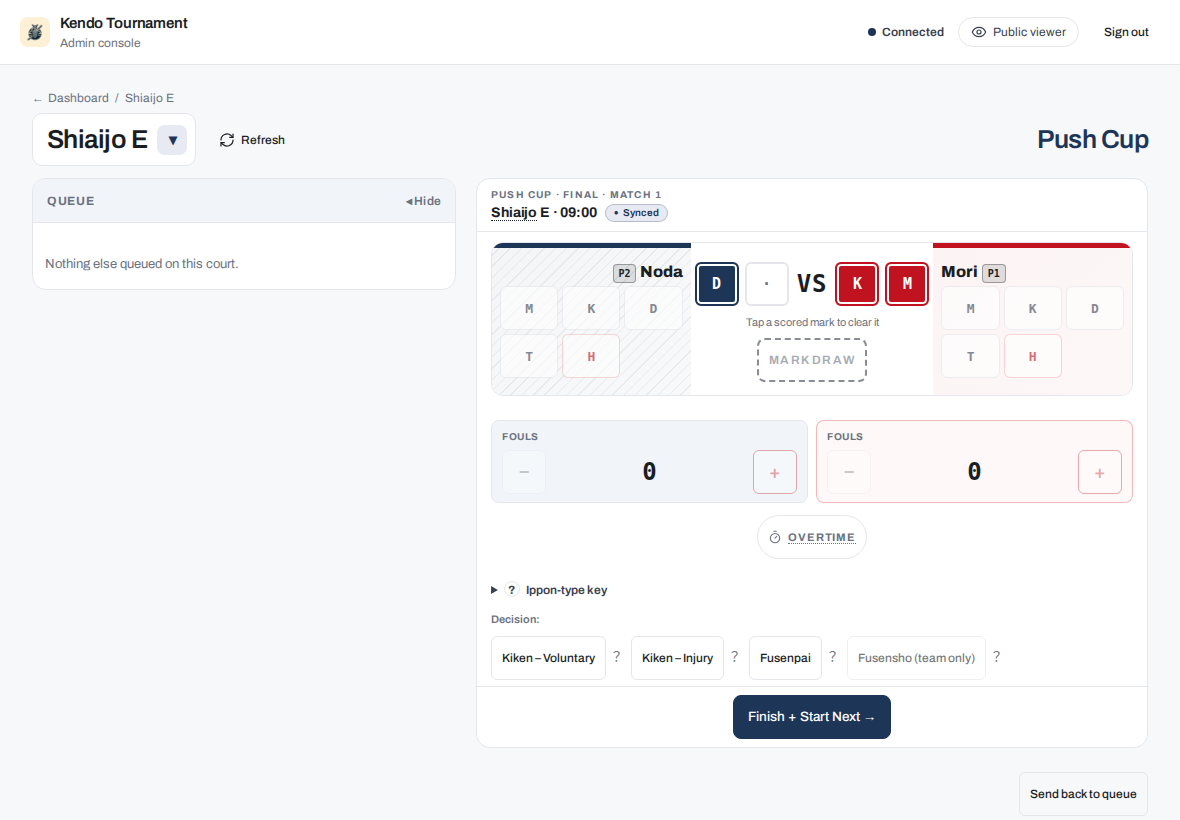Send match back to queue
Viewport: 1180px width, 820px height.
coord(1083,794)
